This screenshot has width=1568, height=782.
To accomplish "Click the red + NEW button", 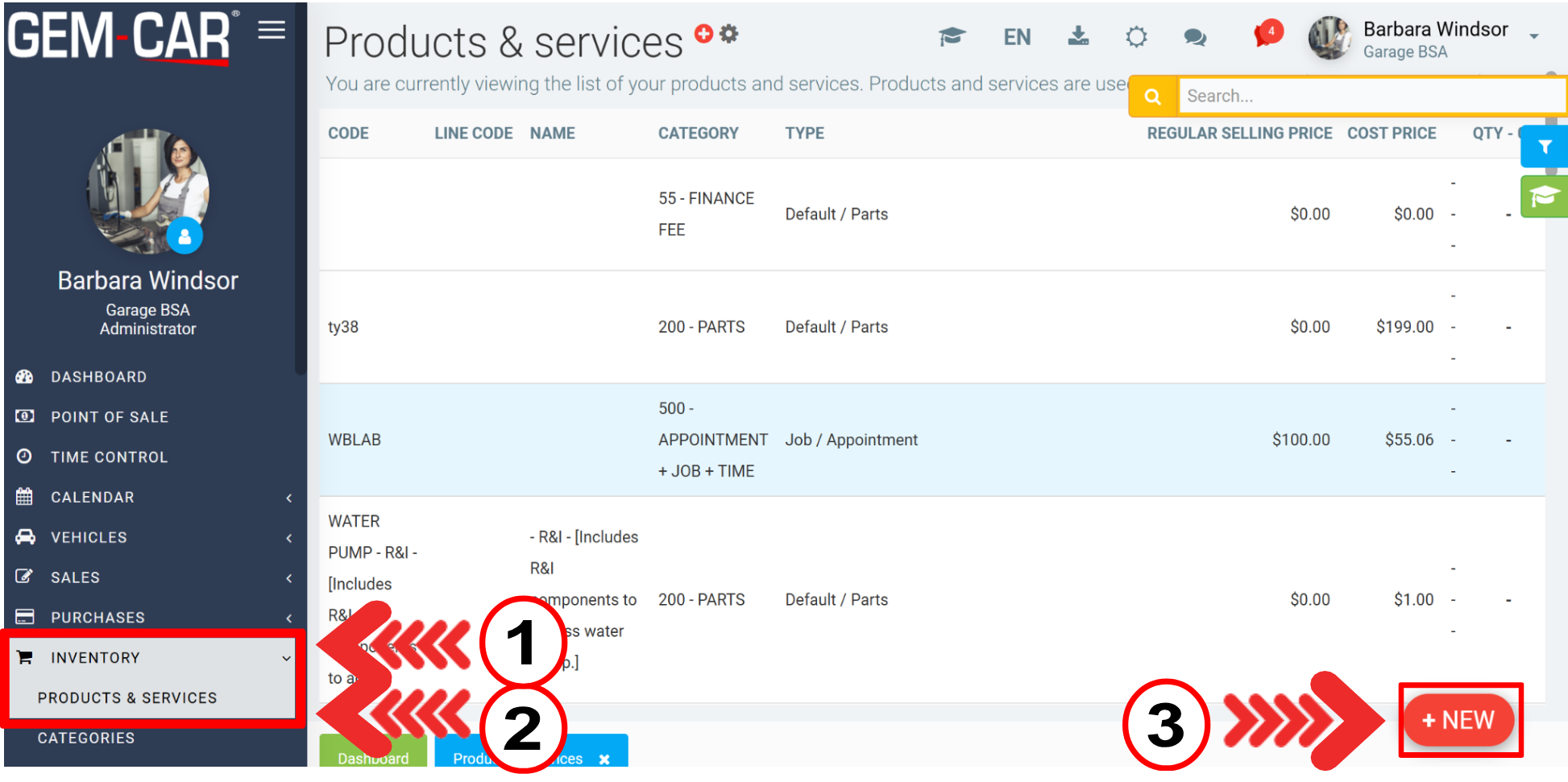I will (x=1458, y=720).
